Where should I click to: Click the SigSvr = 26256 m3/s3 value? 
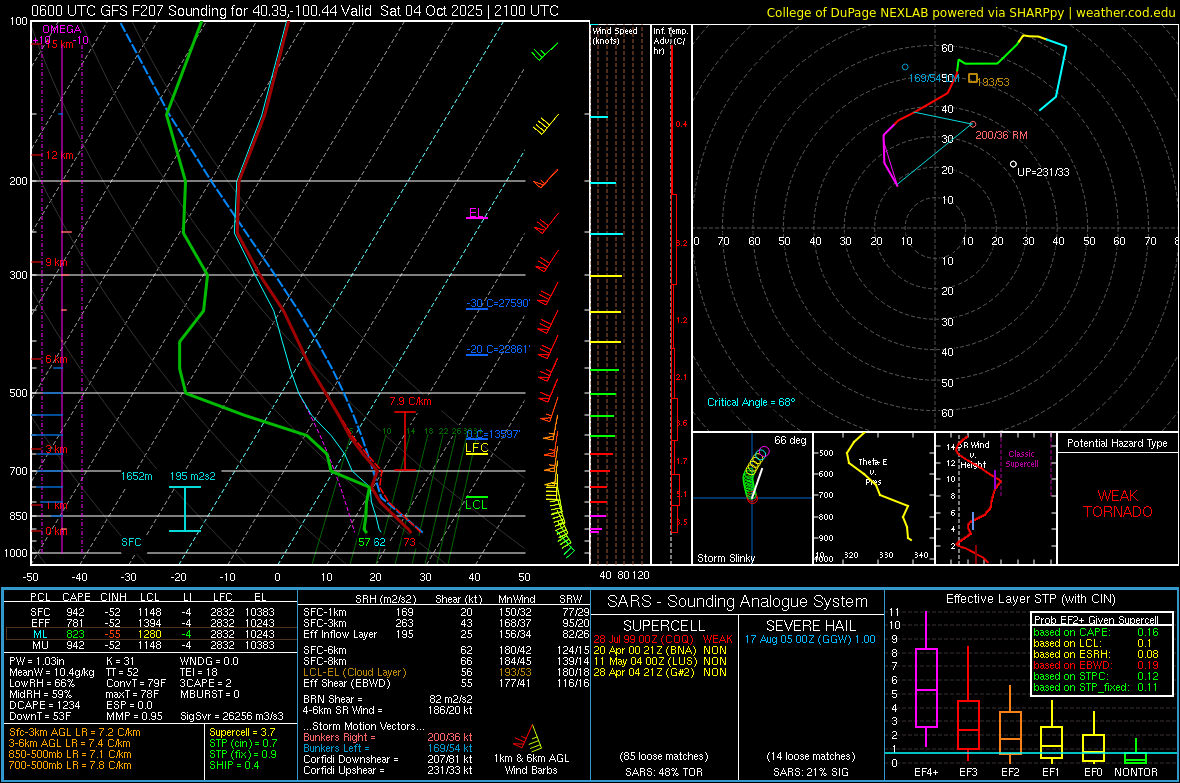[x=232, y=716]
